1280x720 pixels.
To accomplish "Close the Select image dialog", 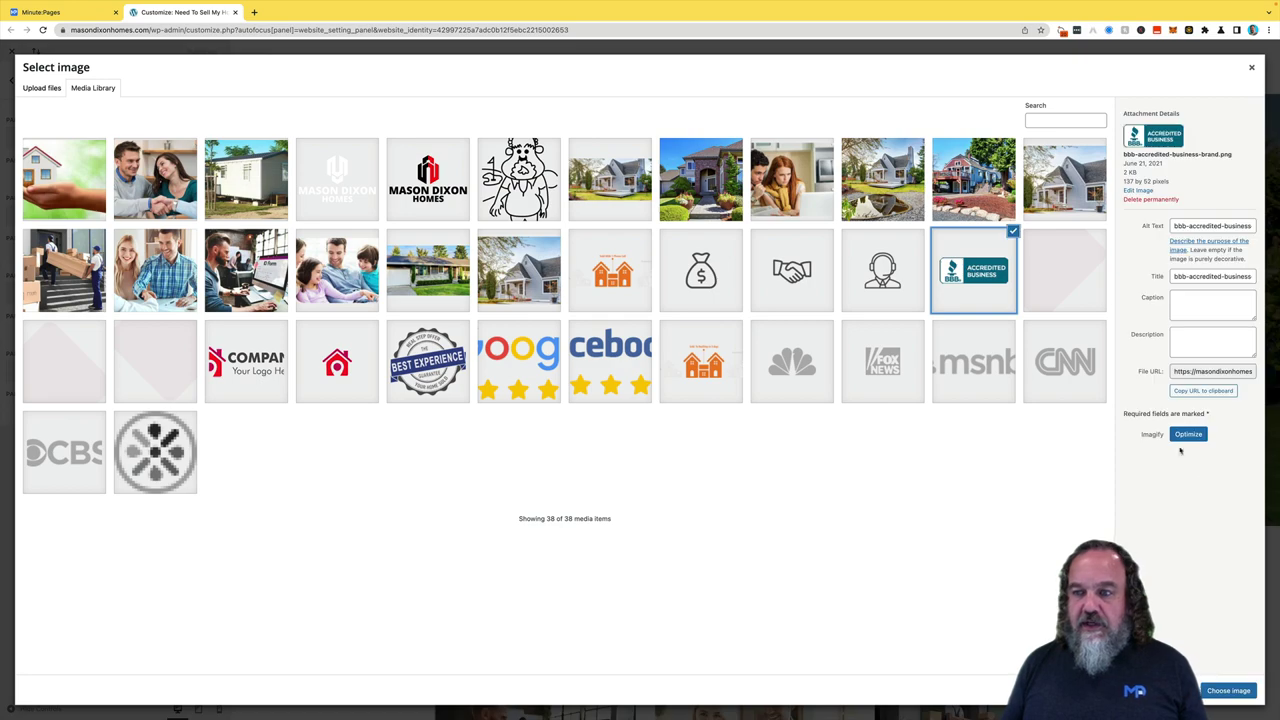I will click(1251, 67).
